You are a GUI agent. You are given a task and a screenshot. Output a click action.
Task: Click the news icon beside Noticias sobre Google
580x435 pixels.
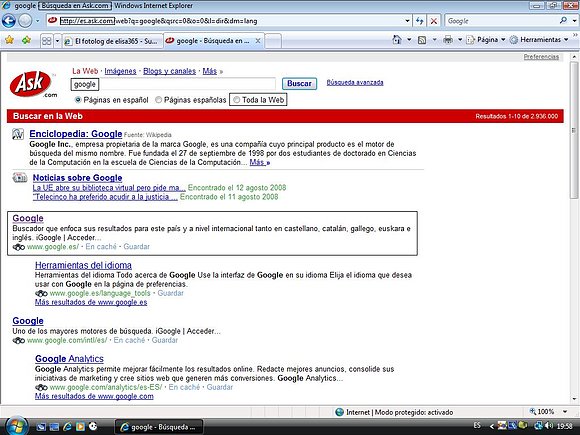click(20, 178)
